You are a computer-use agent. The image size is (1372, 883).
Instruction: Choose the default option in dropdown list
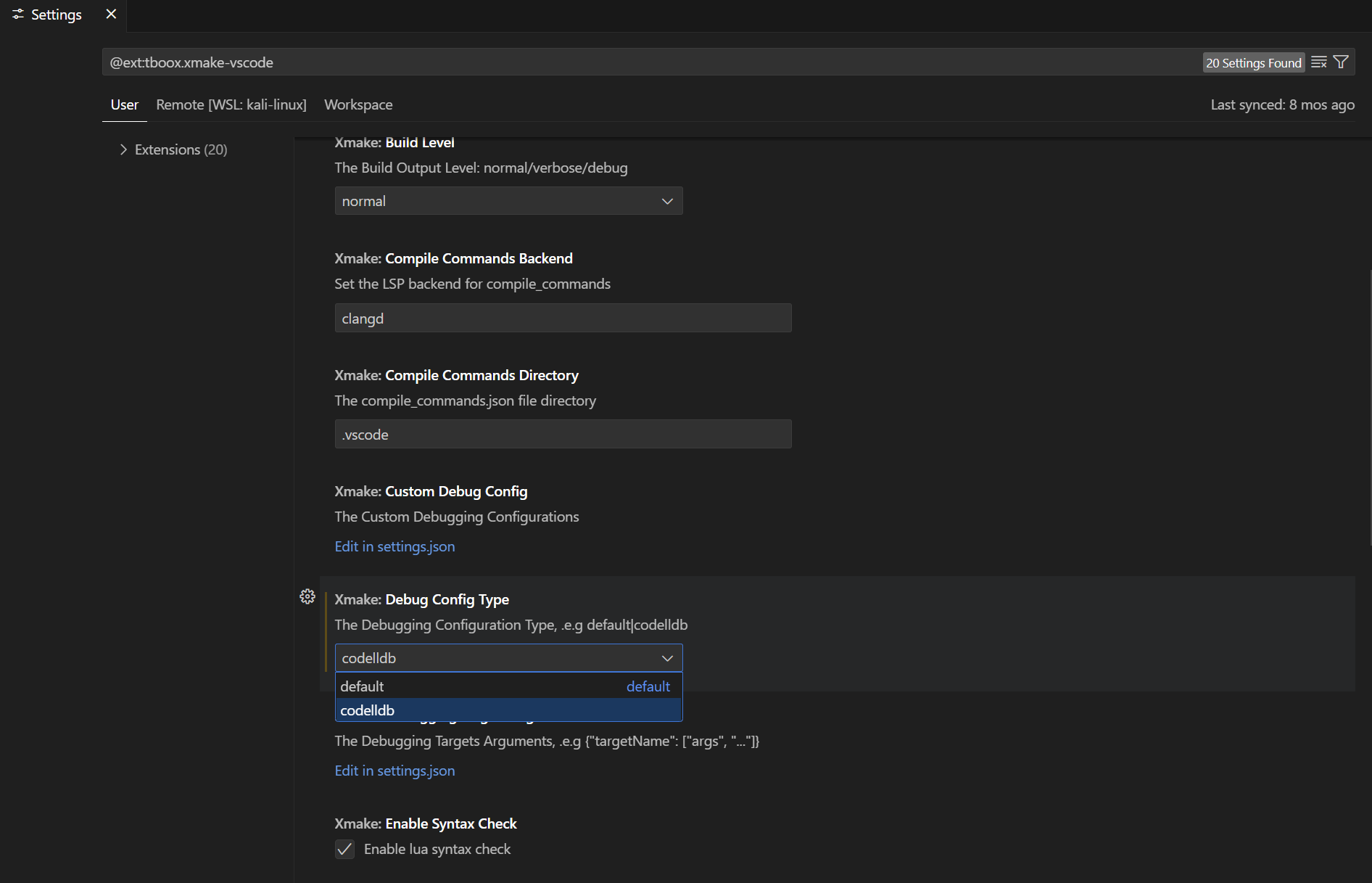pos(508,686)
